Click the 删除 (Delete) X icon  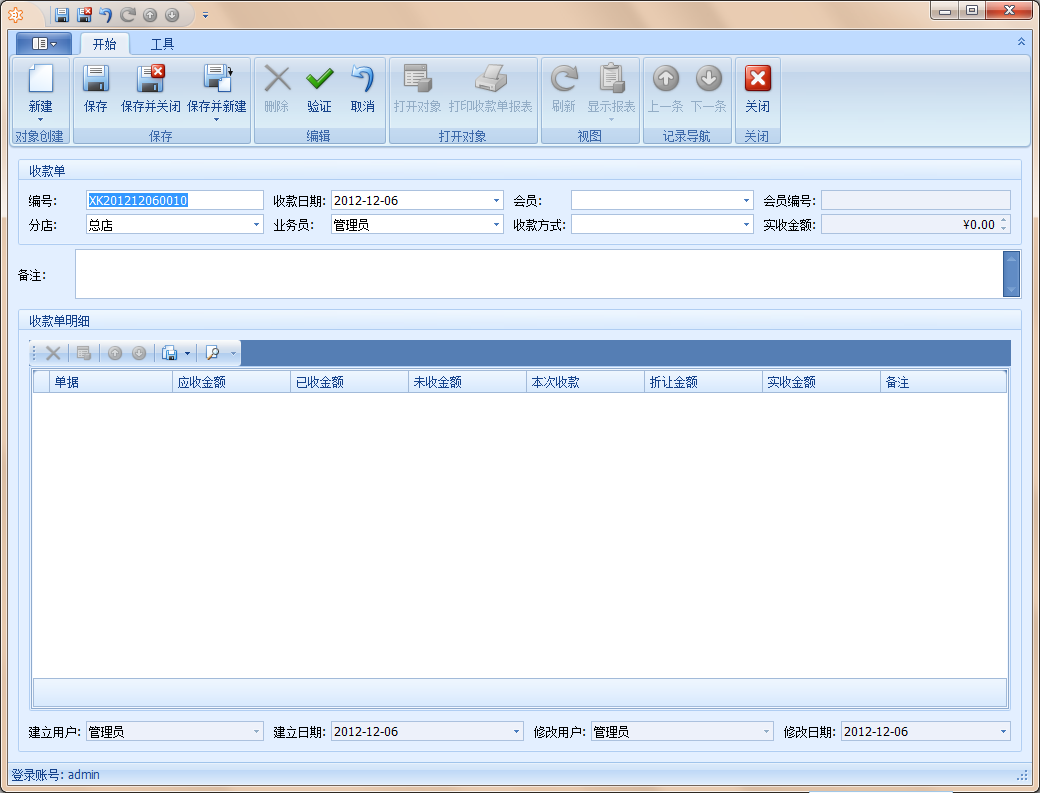point(277,78)
